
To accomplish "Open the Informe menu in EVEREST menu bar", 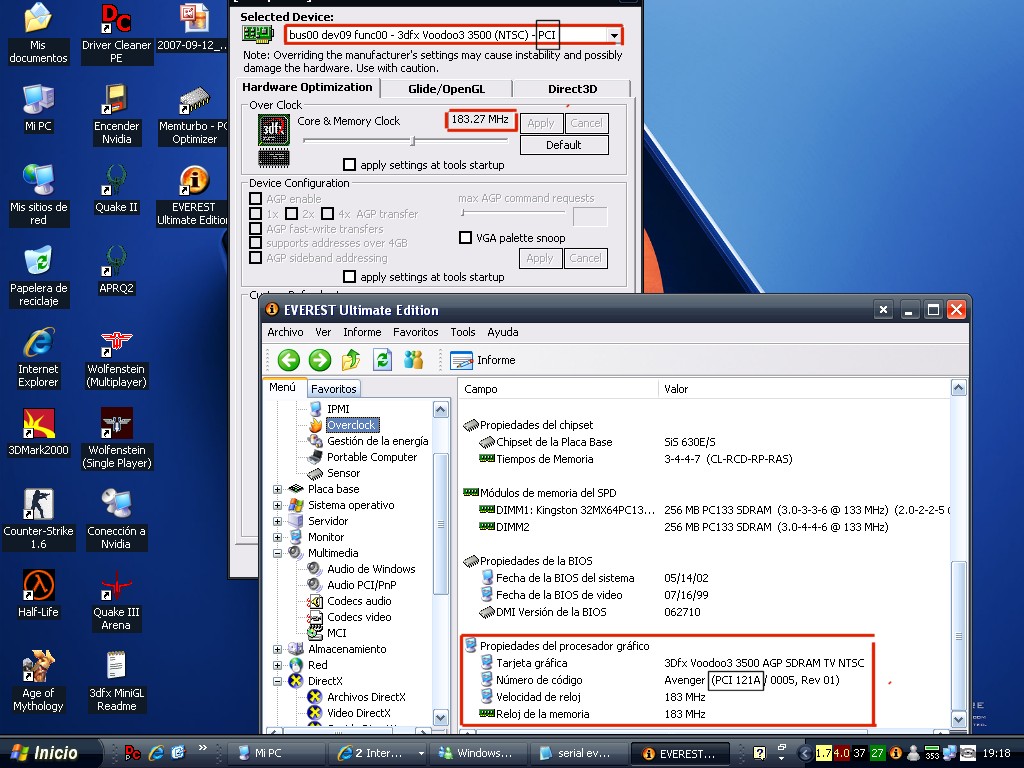I will pos(362,332).
